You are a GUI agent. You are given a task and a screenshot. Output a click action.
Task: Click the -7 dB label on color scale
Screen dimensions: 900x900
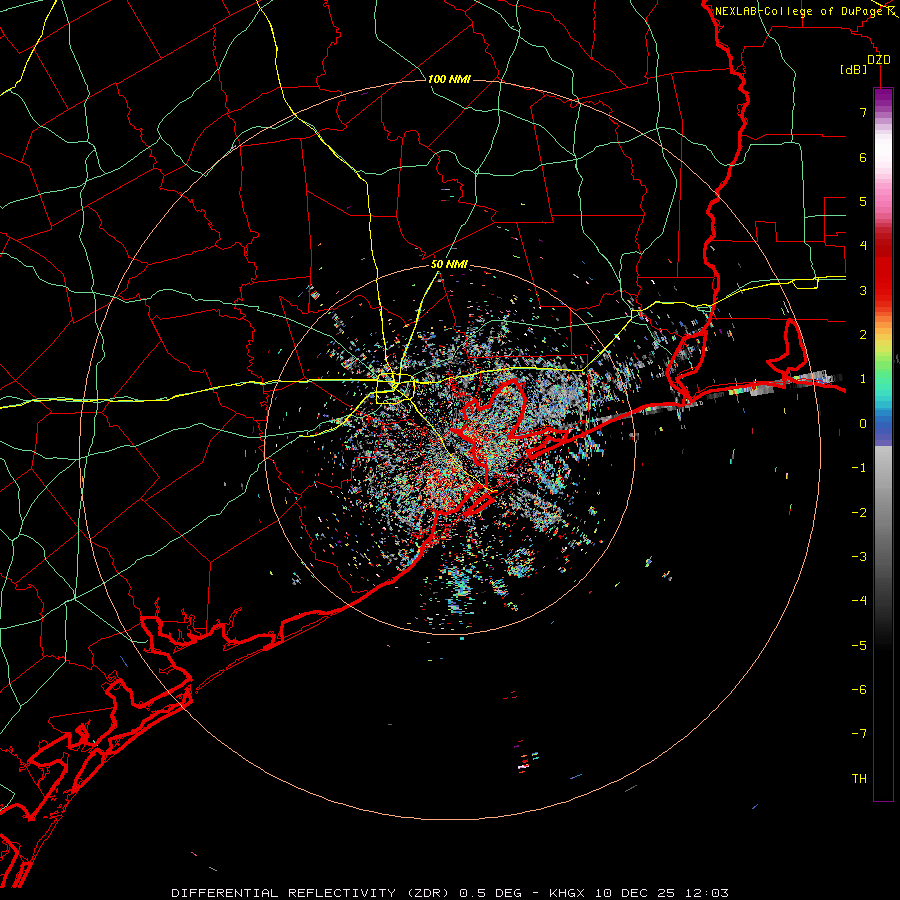[x=859, y=734]
